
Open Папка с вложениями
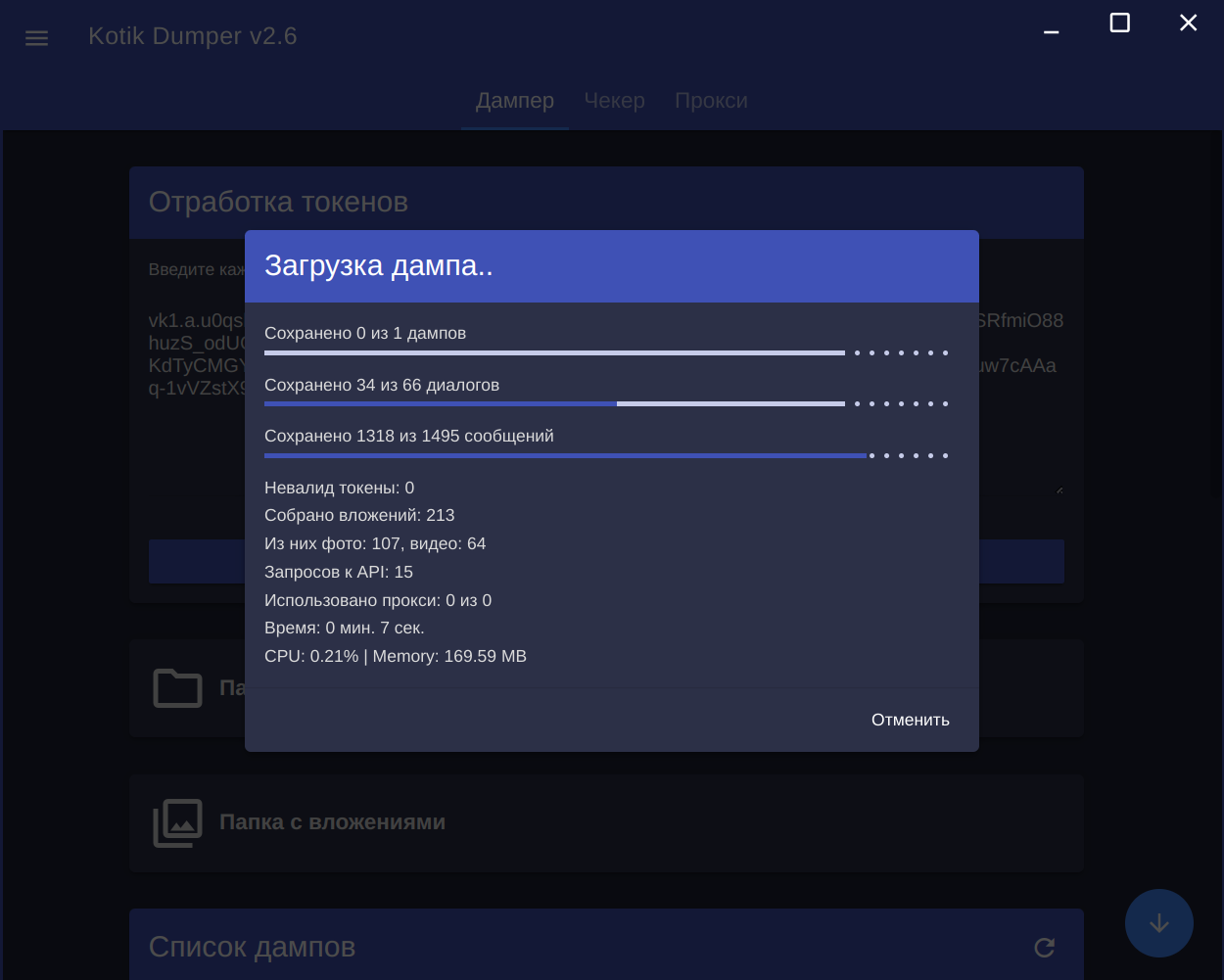point(606,823)
